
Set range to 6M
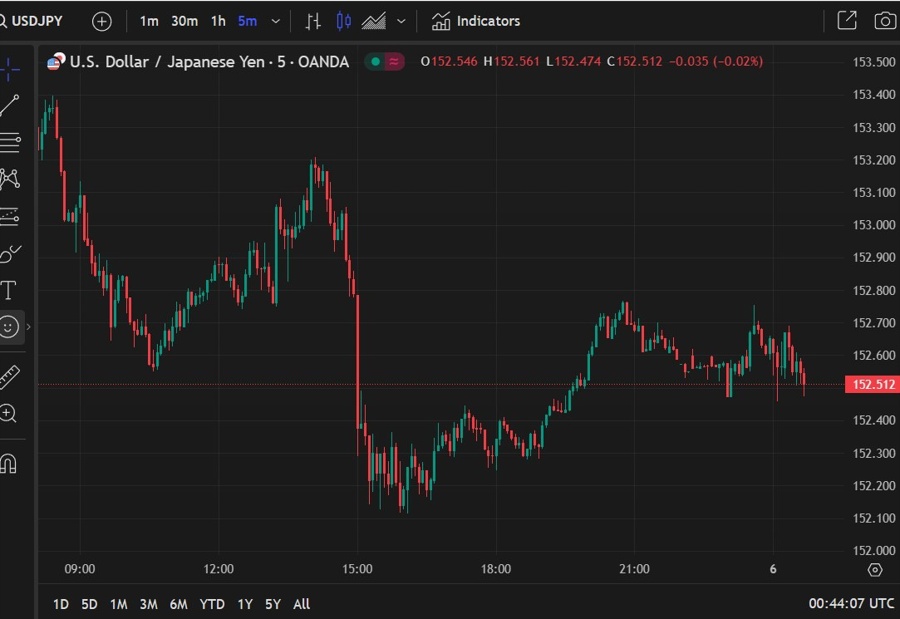click(179, 604)
